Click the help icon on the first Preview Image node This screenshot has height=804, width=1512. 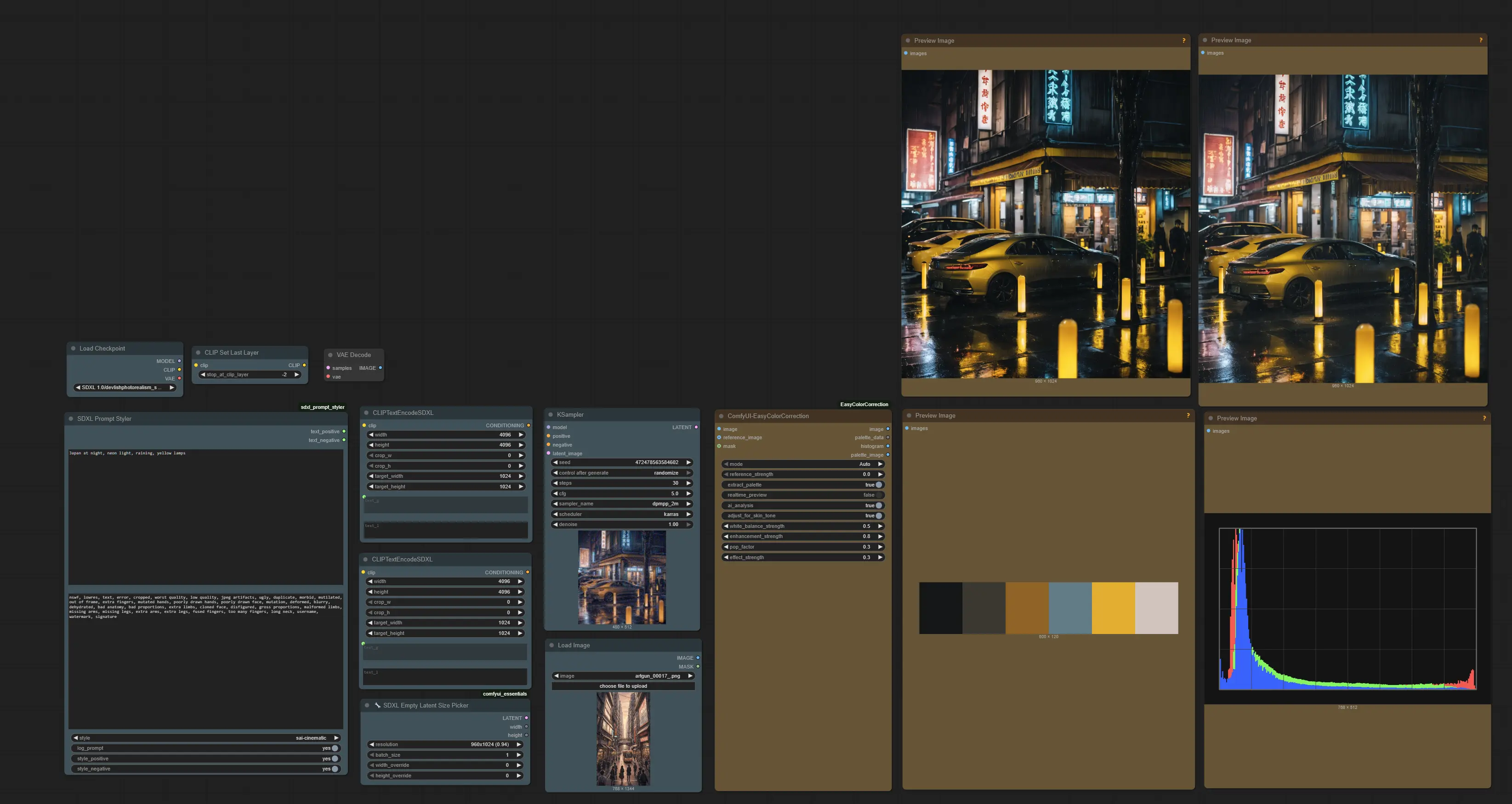(1184, 40)
